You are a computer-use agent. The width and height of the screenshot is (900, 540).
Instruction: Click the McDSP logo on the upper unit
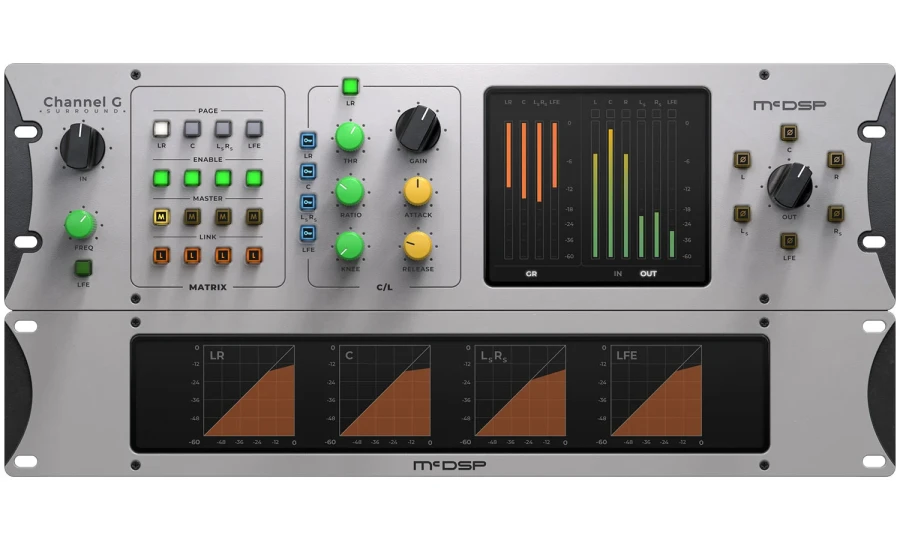pyautogui.click(x=789, y=105)
